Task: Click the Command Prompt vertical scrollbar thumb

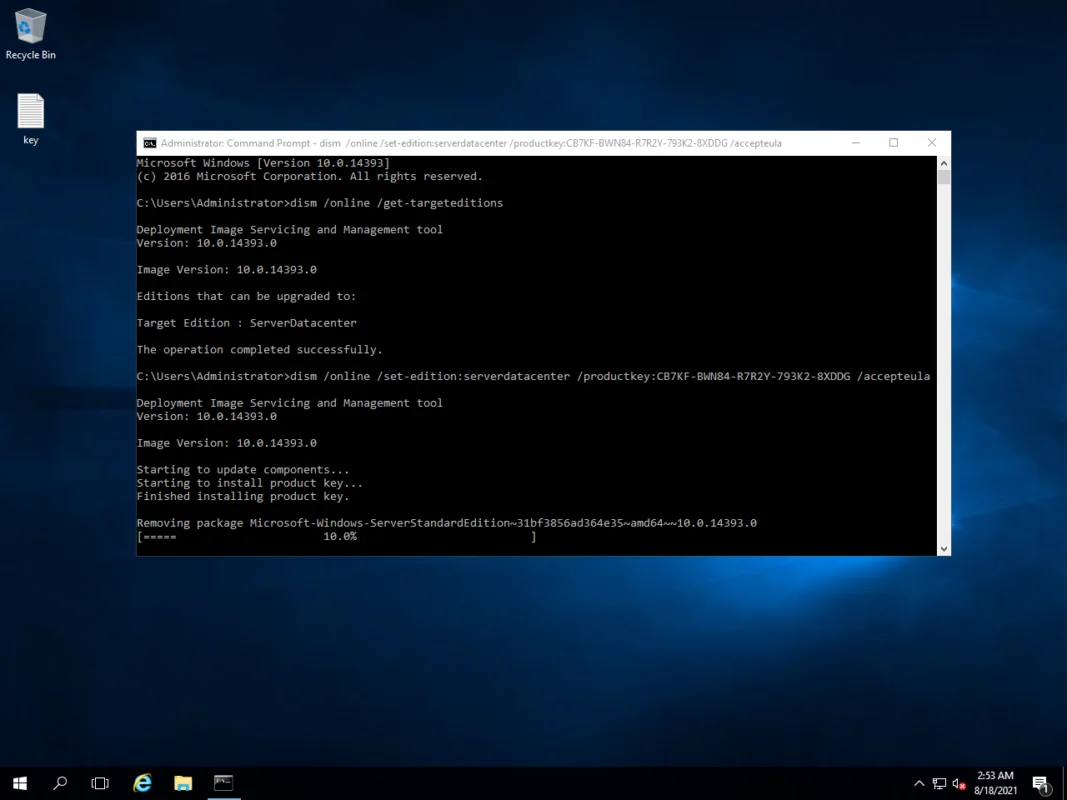Action: [x=943, y=178]
